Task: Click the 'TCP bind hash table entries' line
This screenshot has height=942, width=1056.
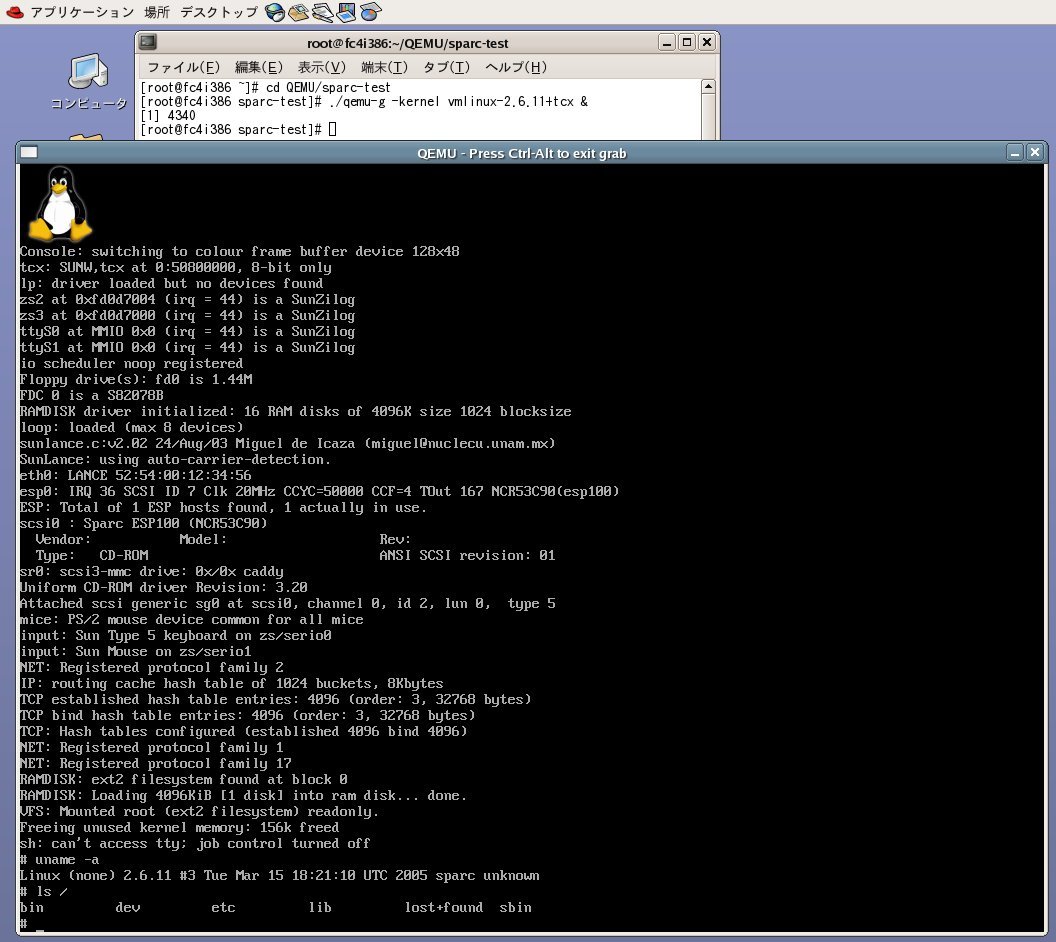Action: coord(247,716)
